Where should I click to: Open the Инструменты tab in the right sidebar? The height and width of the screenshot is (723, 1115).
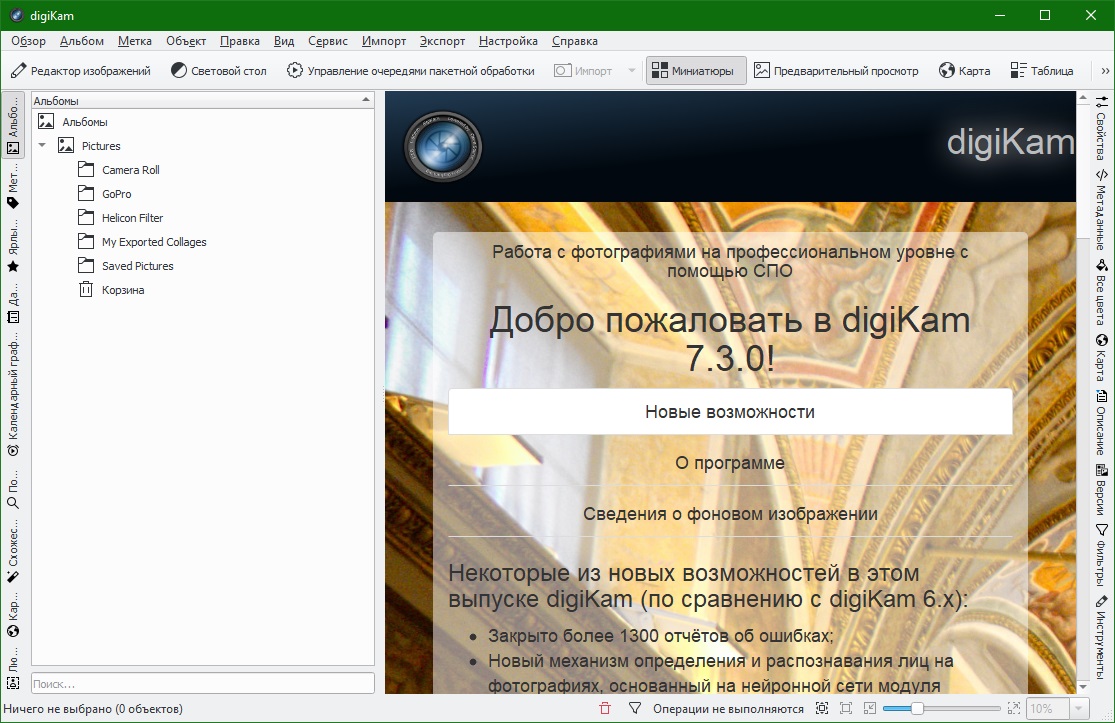coord(1101,637)
